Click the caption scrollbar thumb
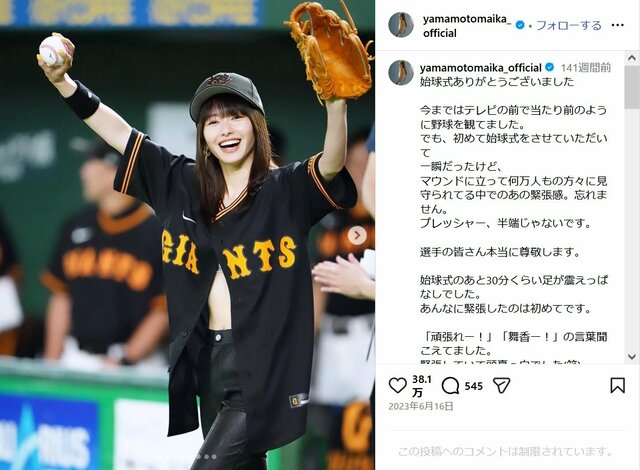 click(632, 88)
